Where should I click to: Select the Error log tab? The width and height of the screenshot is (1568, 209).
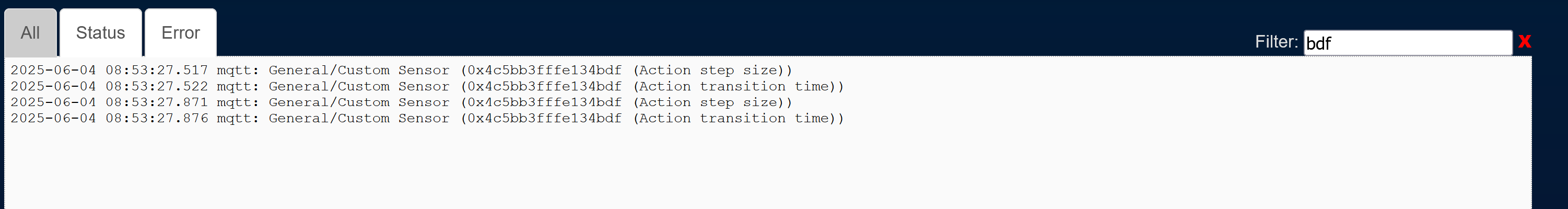click(181, 33)
